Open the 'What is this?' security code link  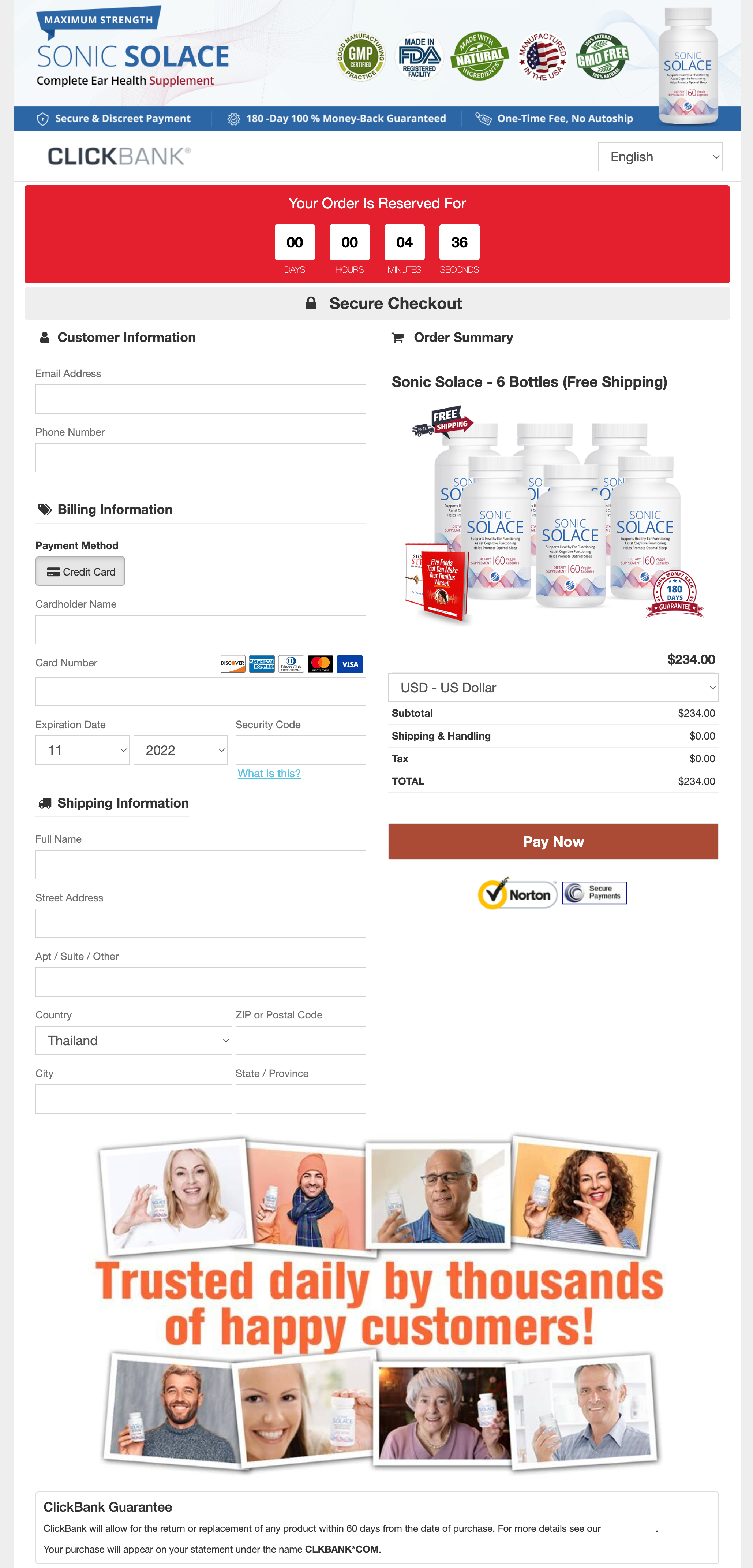click(269, 773)
